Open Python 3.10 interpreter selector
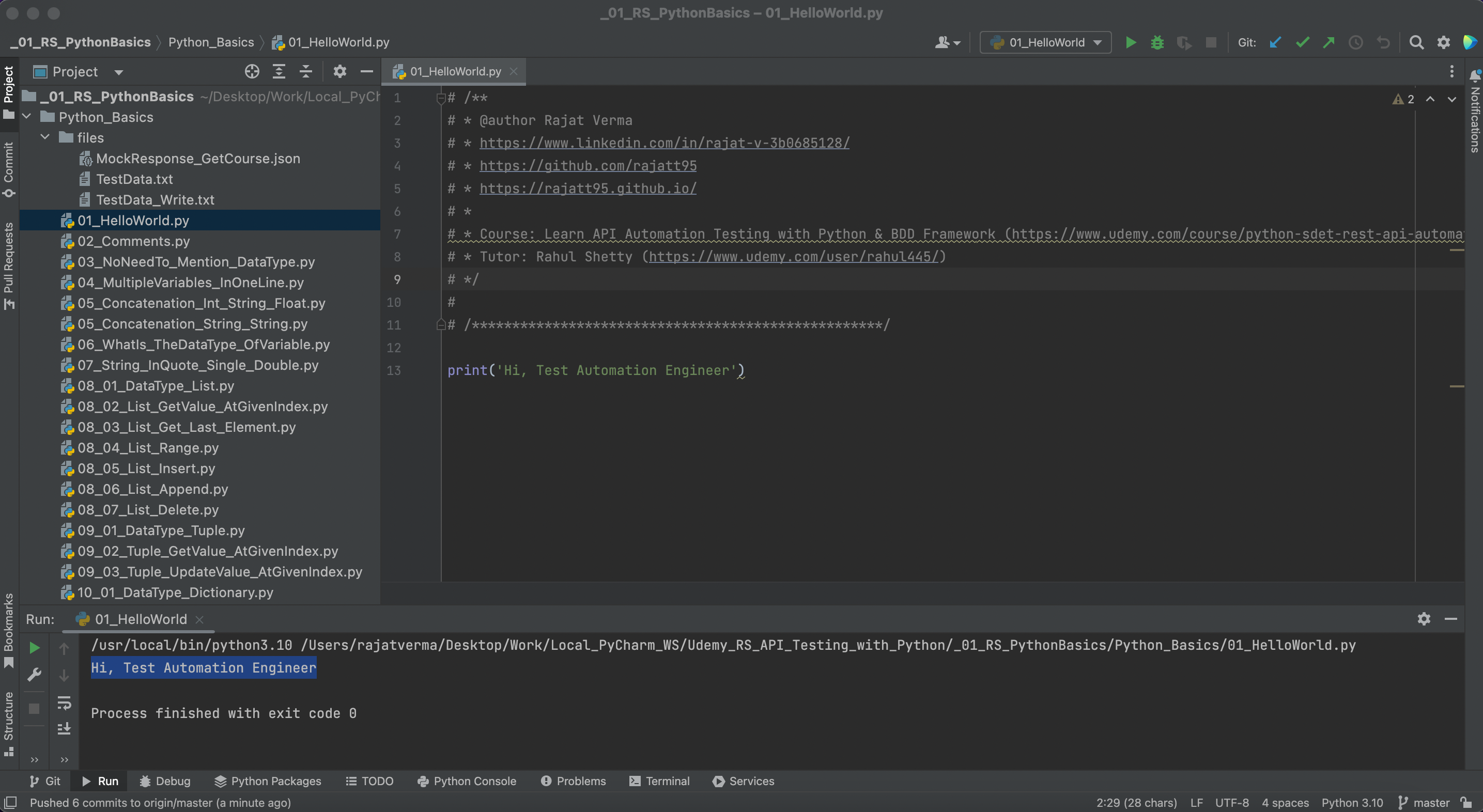The height and width of the screenshot is (812, 1483). click(x=1352, y=802)
